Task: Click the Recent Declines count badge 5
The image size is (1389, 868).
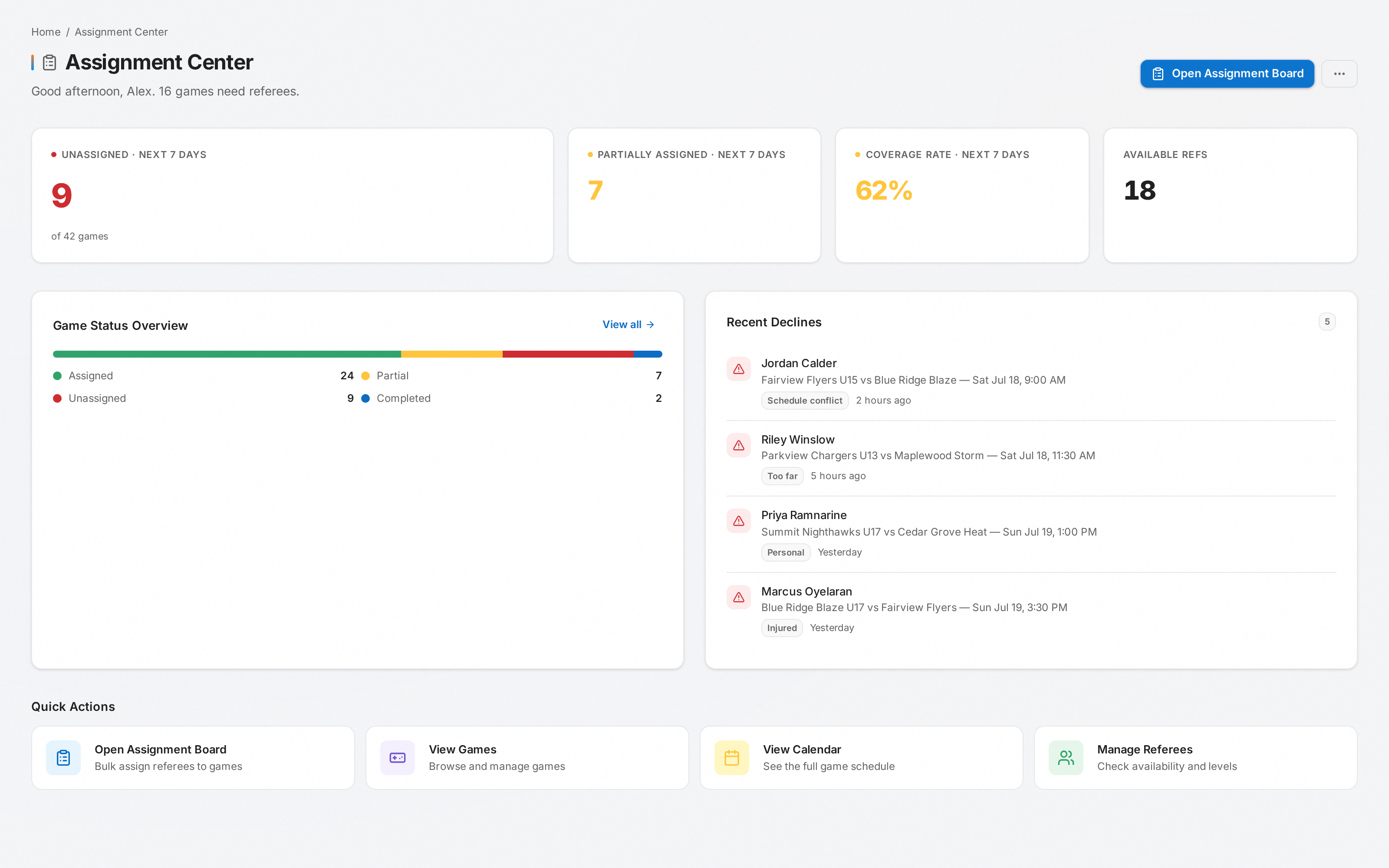Action: pyautogui.click(x=1327, y=322)
